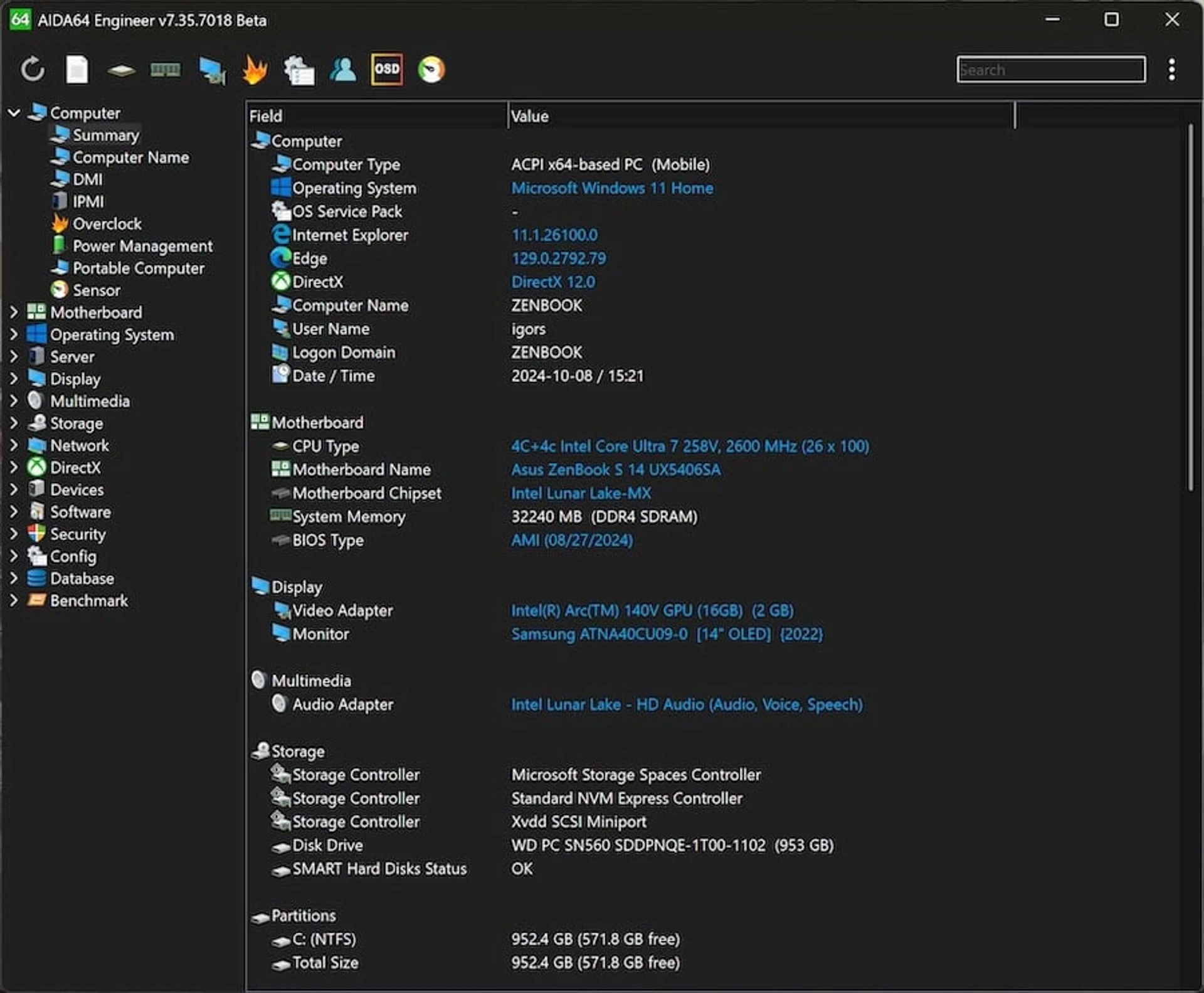Open the three-dot options menu
The height and width of the screenshot is (993, 1204).
tap(1171, 70)
